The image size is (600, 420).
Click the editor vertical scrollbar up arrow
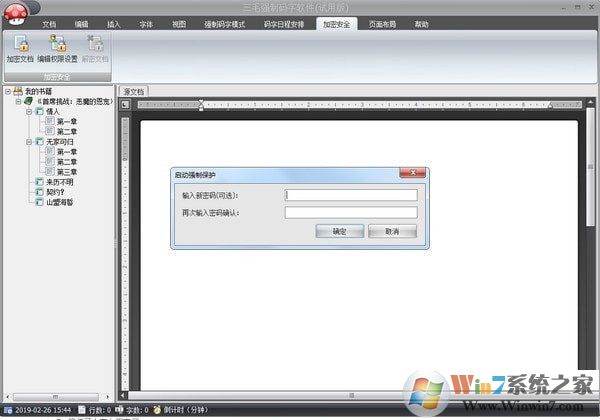(x=590, y=102)
